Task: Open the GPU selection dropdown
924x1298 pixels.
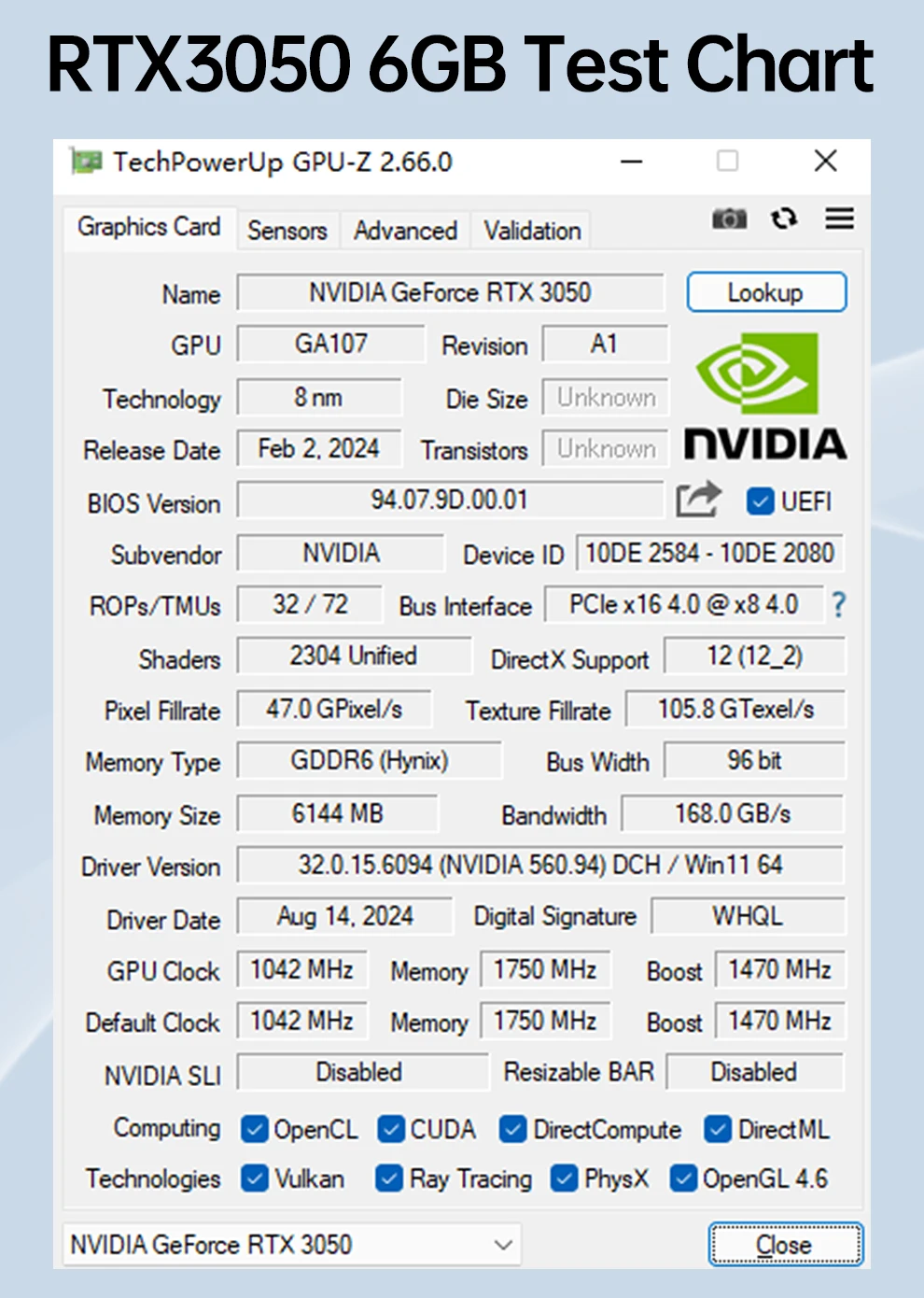Action: pyautogui.click(x=292, y=1245)
